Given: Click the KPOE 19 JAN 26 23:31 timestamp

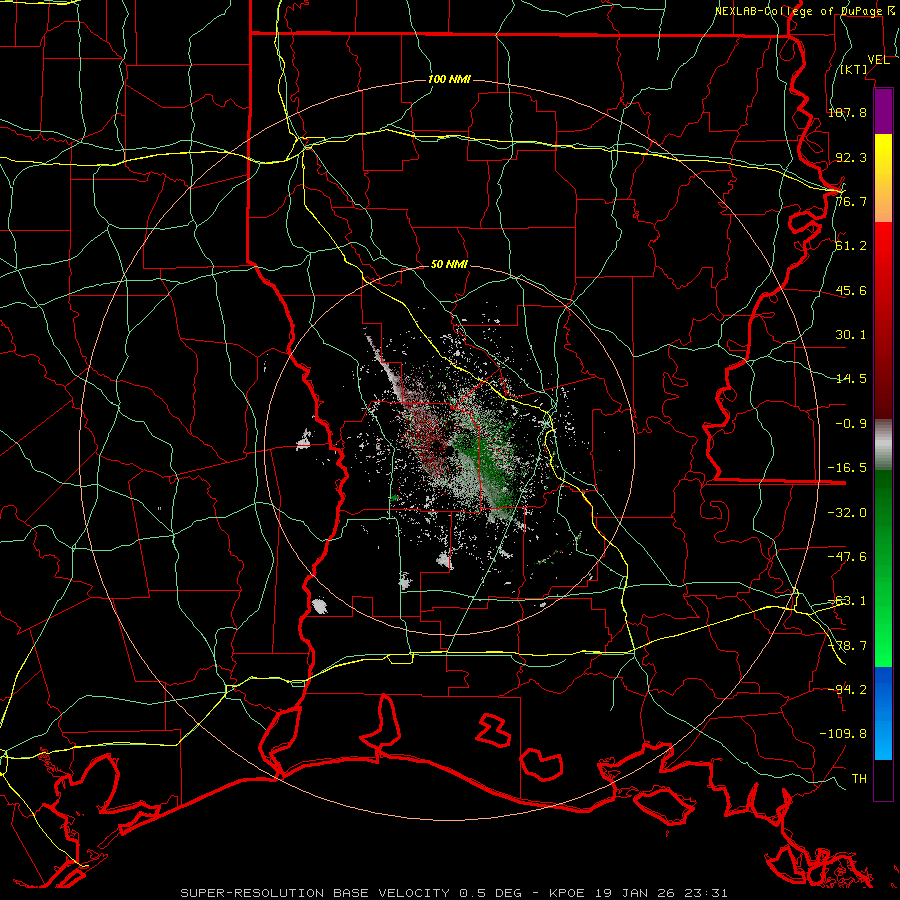Looking at the screenshot, I should click(639, 893).
